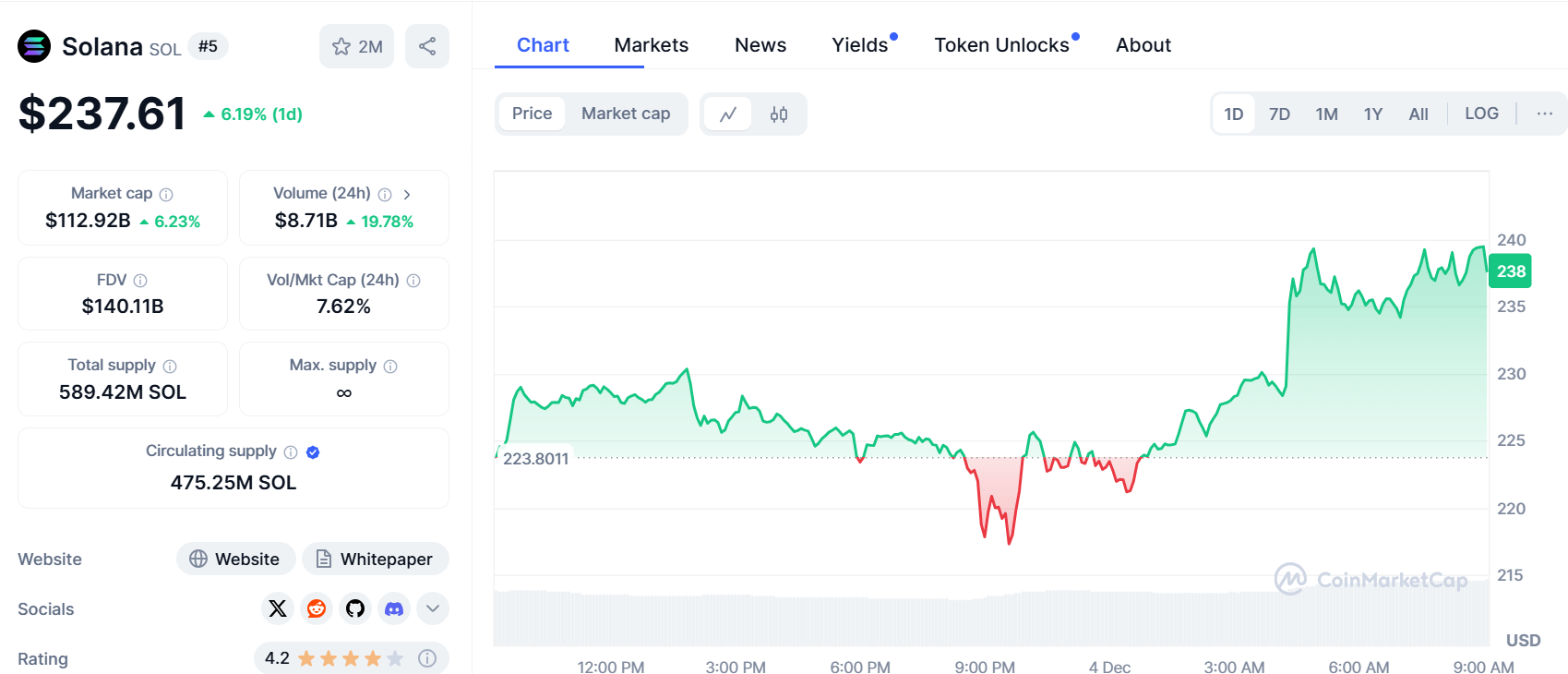The image size is (1568, 674).
Task: Open Solana's X (Twitter) profile icon
Action: [278, 608]
